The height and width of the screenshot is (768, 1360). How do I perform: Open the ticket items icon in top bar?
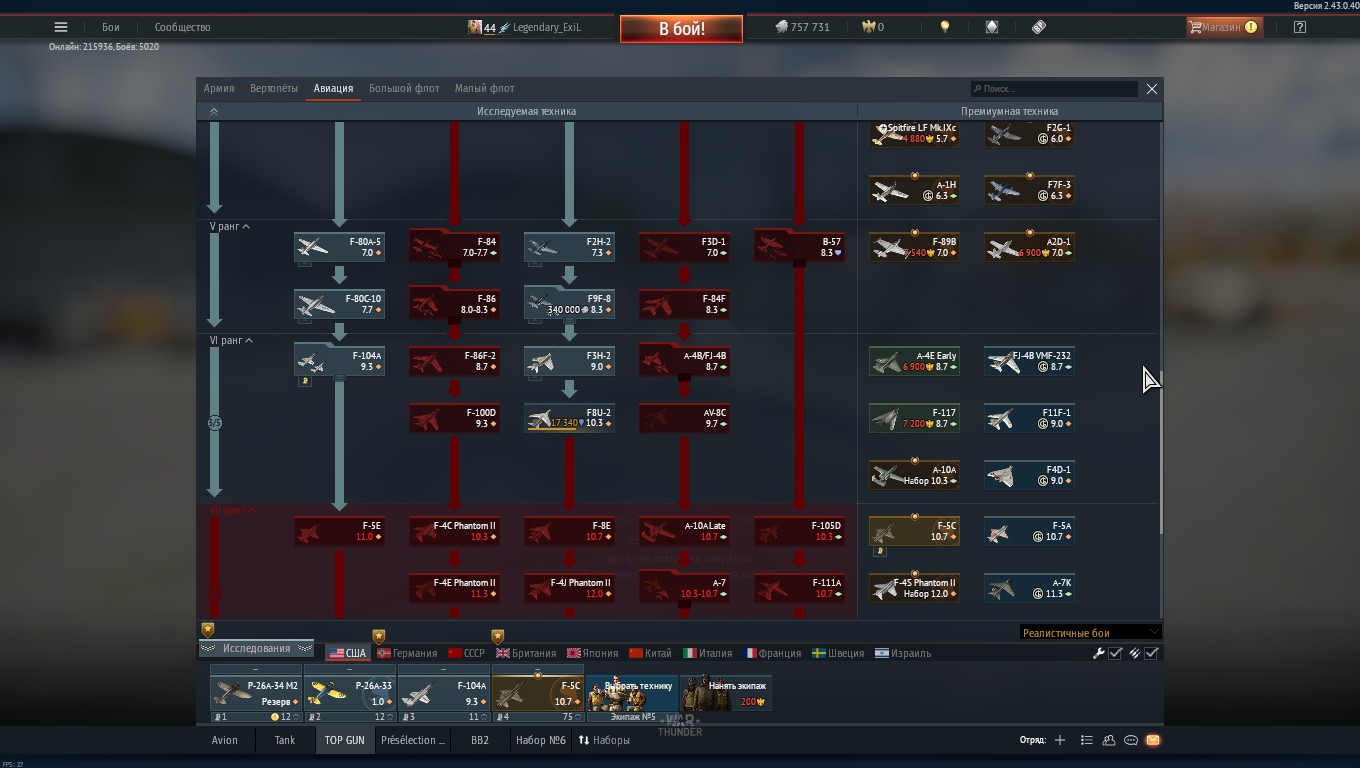coord(1039,27)
